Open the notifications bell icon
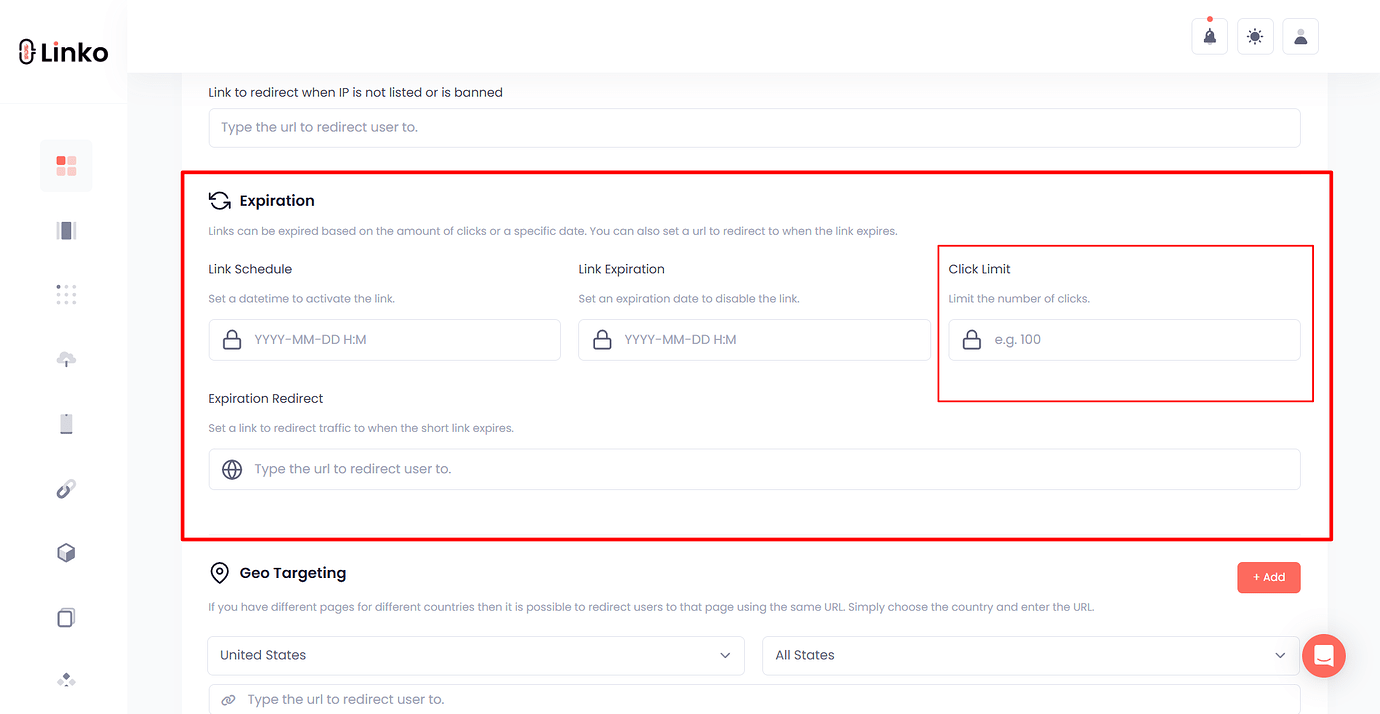Image resolution: width=1380 pixels, height=714 pixels. click(1209, 35)
